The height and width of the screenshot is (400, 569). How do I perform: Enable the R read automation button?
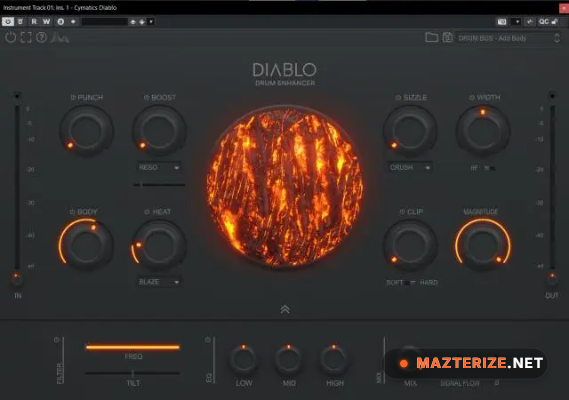[34, 22]
